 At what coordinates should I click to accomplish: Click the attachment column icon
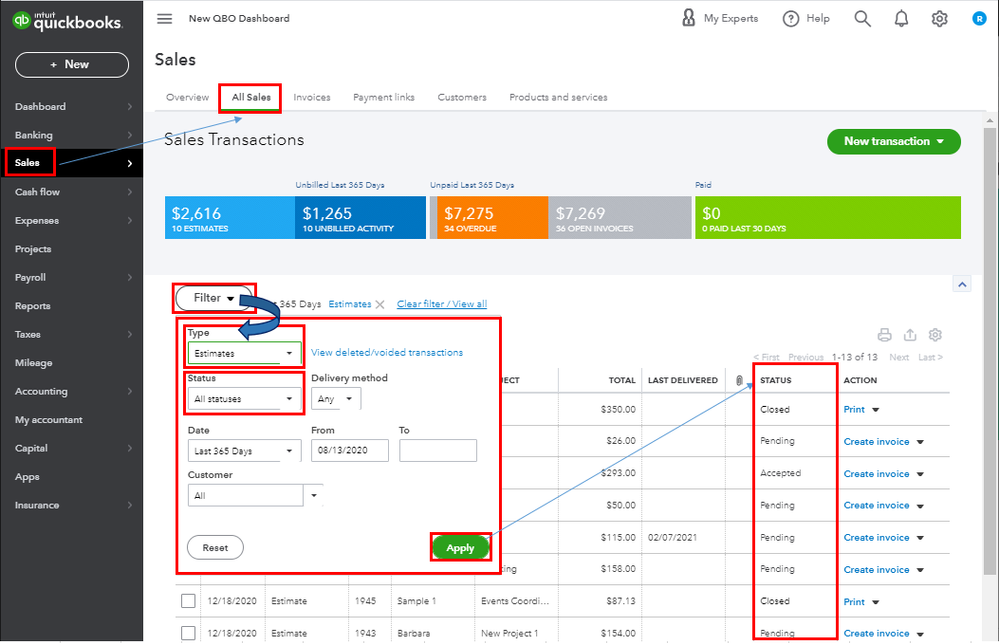[x=739, y=380]
